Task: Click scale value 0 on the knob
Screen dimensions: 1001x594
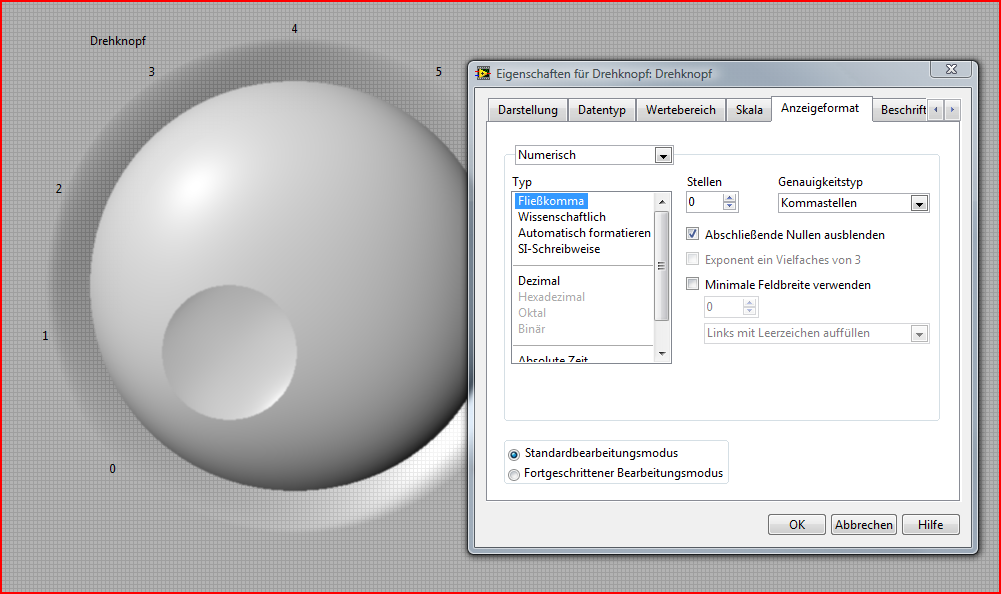Action: 112,469
